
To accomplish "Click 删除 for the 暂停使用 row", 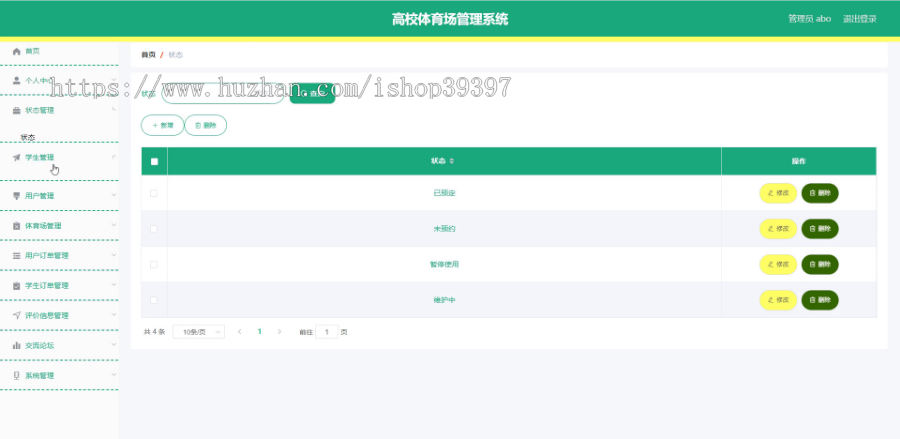I will click(x=820, y=265).
